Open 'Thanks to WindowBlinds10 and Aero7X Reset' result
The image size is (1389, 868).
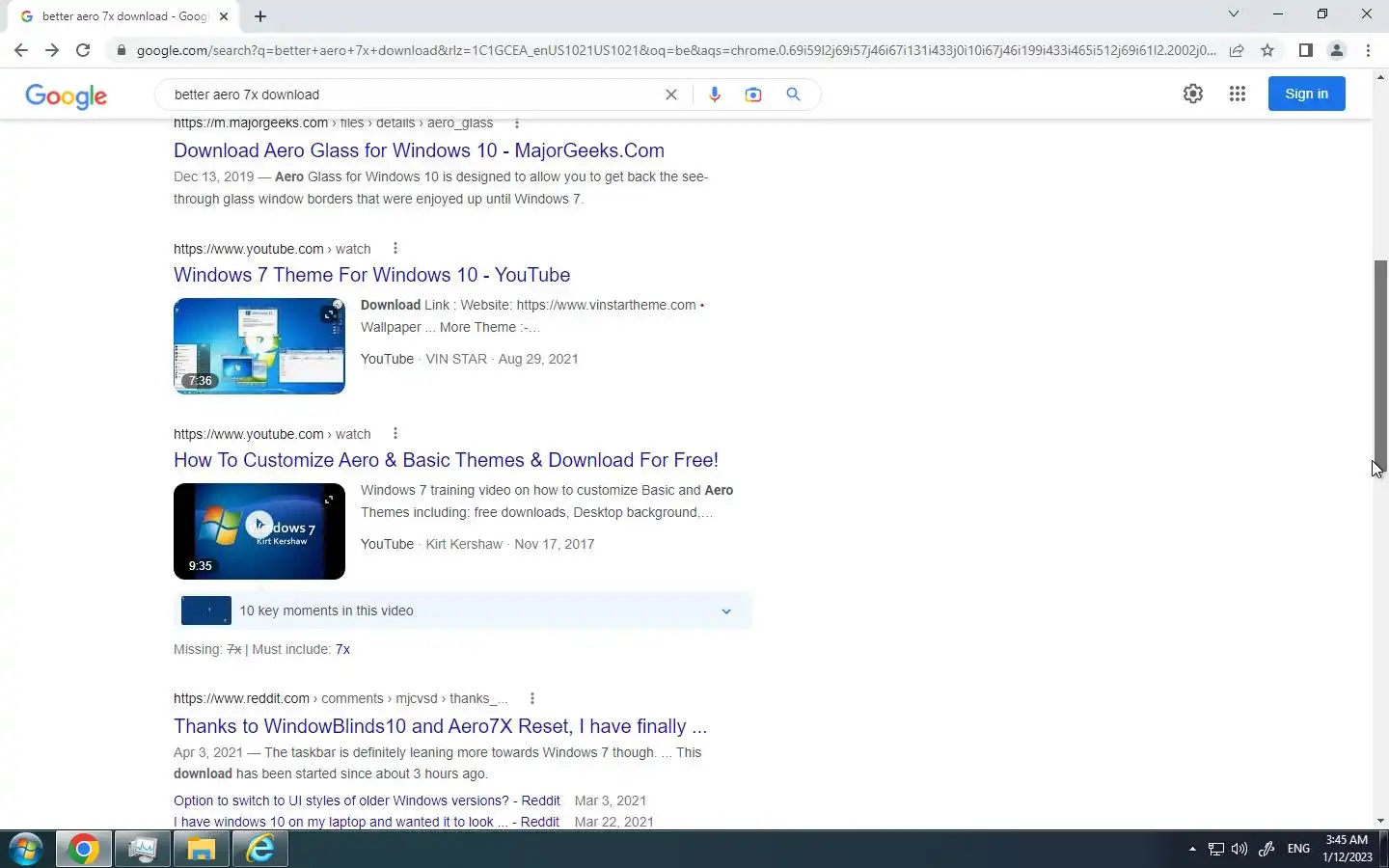(x=440, y=726)
